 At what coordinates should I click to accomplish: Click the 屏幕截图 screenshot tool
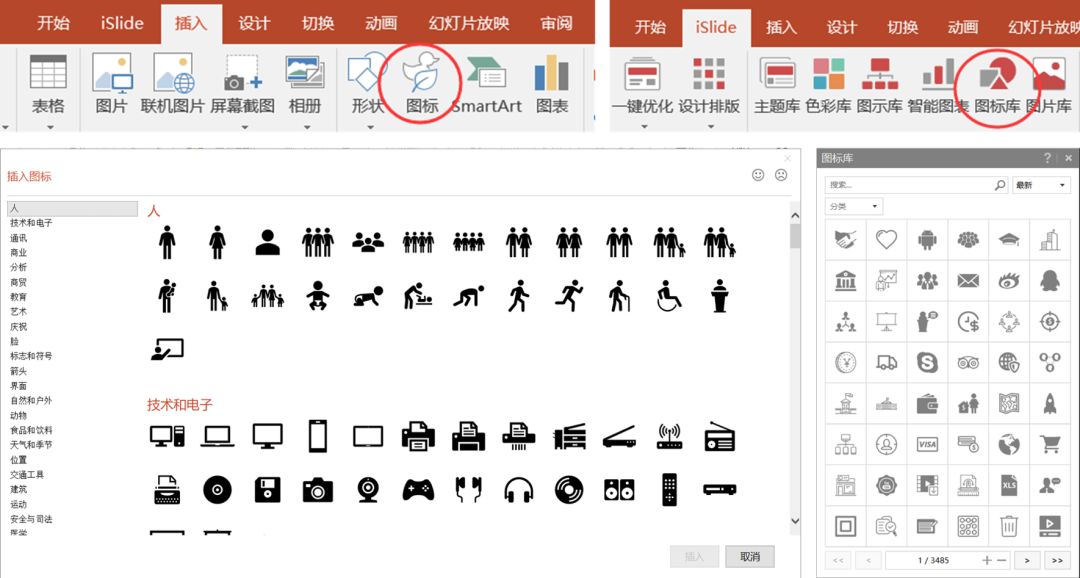pos(242,84)
